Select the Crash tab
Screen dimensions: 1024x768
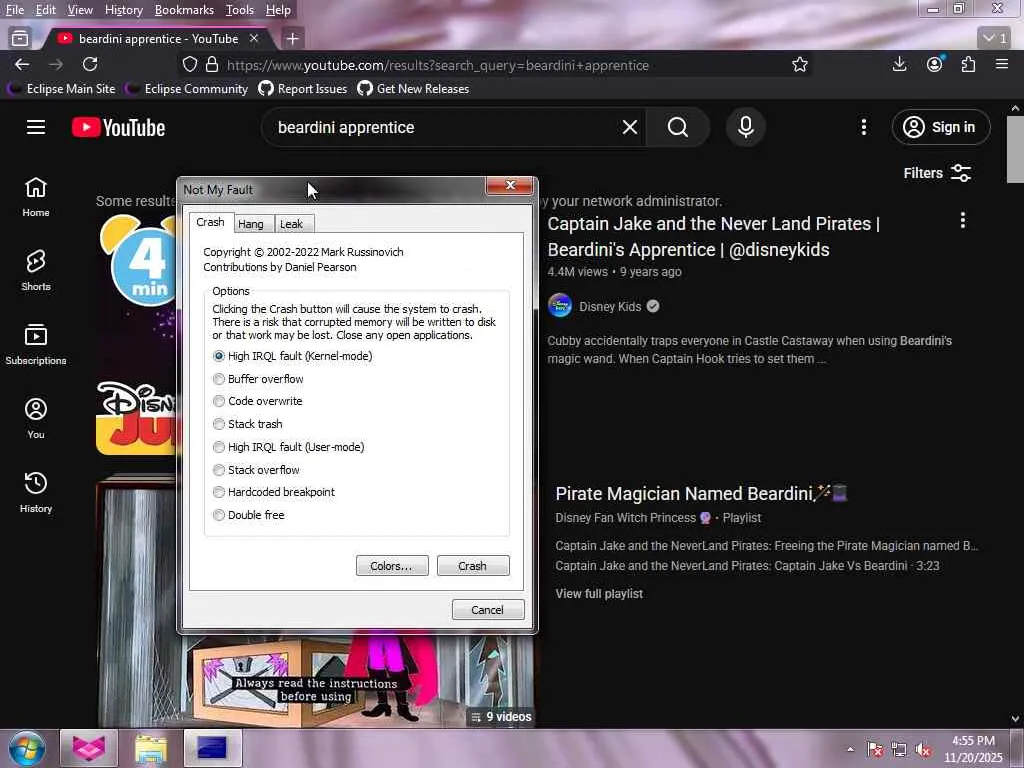(210, 222)
